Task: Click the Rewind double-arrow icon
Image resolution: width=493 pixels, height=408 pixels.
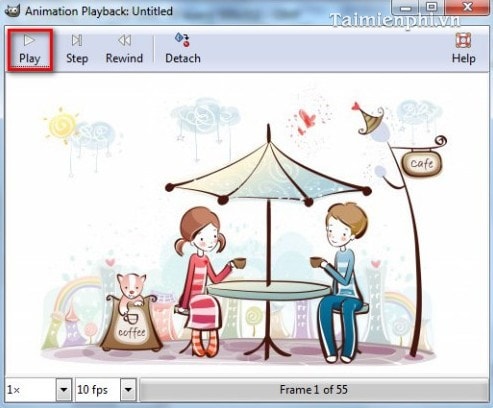Action: (x=124, y=40)
